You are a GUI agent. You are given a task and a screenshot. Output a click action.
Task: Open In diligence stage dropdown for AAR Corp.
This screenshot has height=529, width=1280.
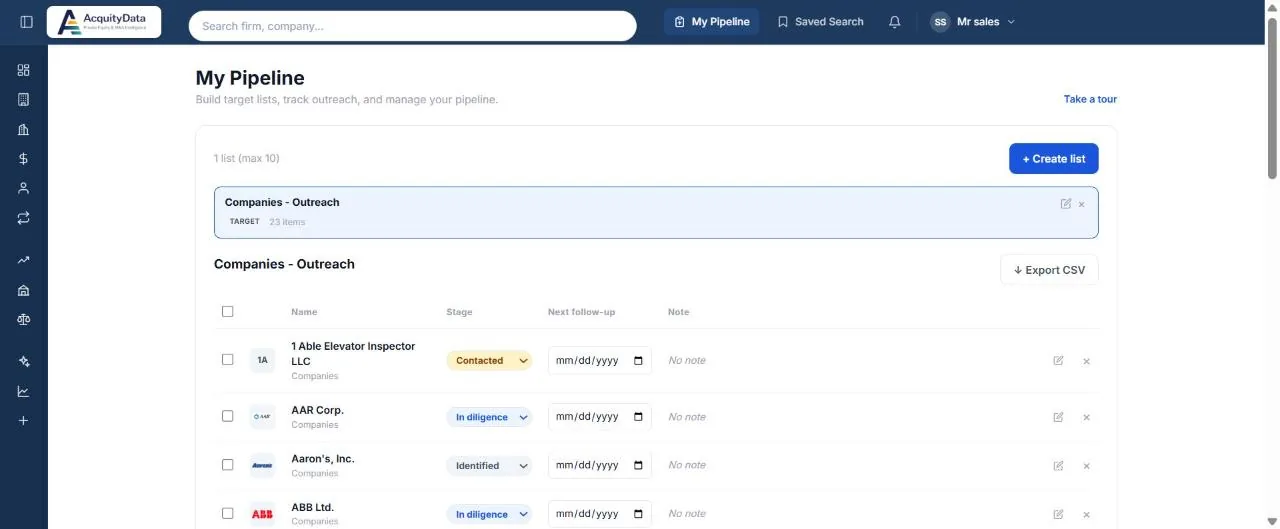[x=489, y=417]
